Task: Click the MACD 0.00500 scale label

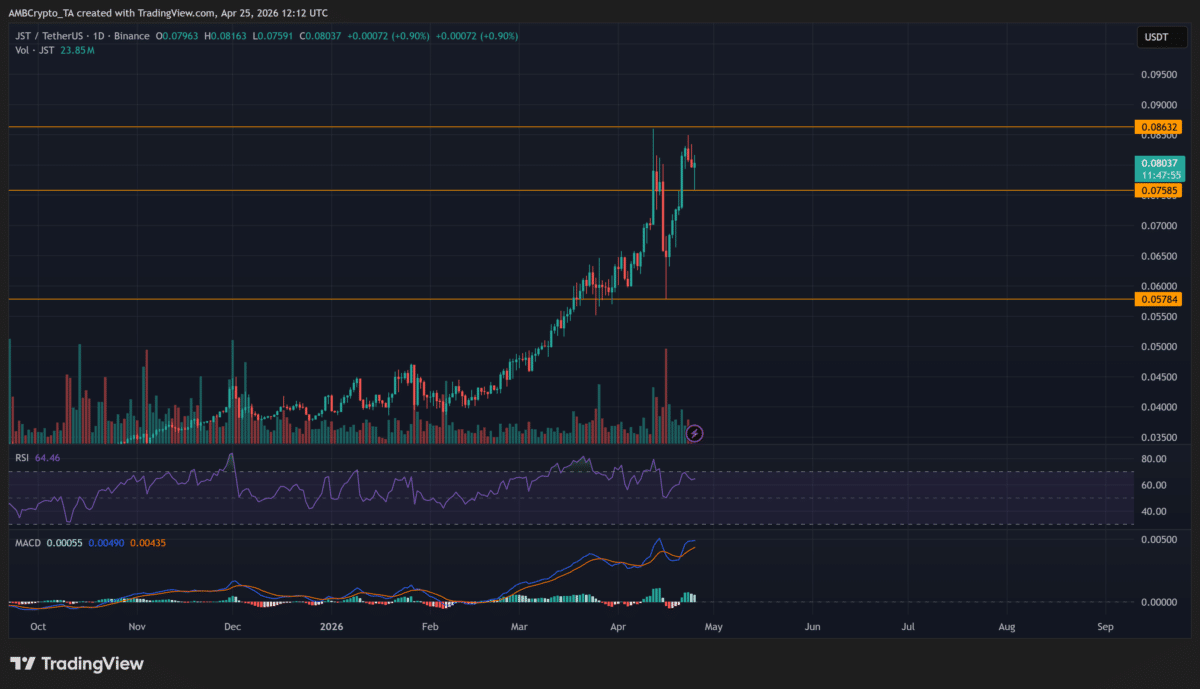Action: pyautogui.click(x=1157, y=540)
